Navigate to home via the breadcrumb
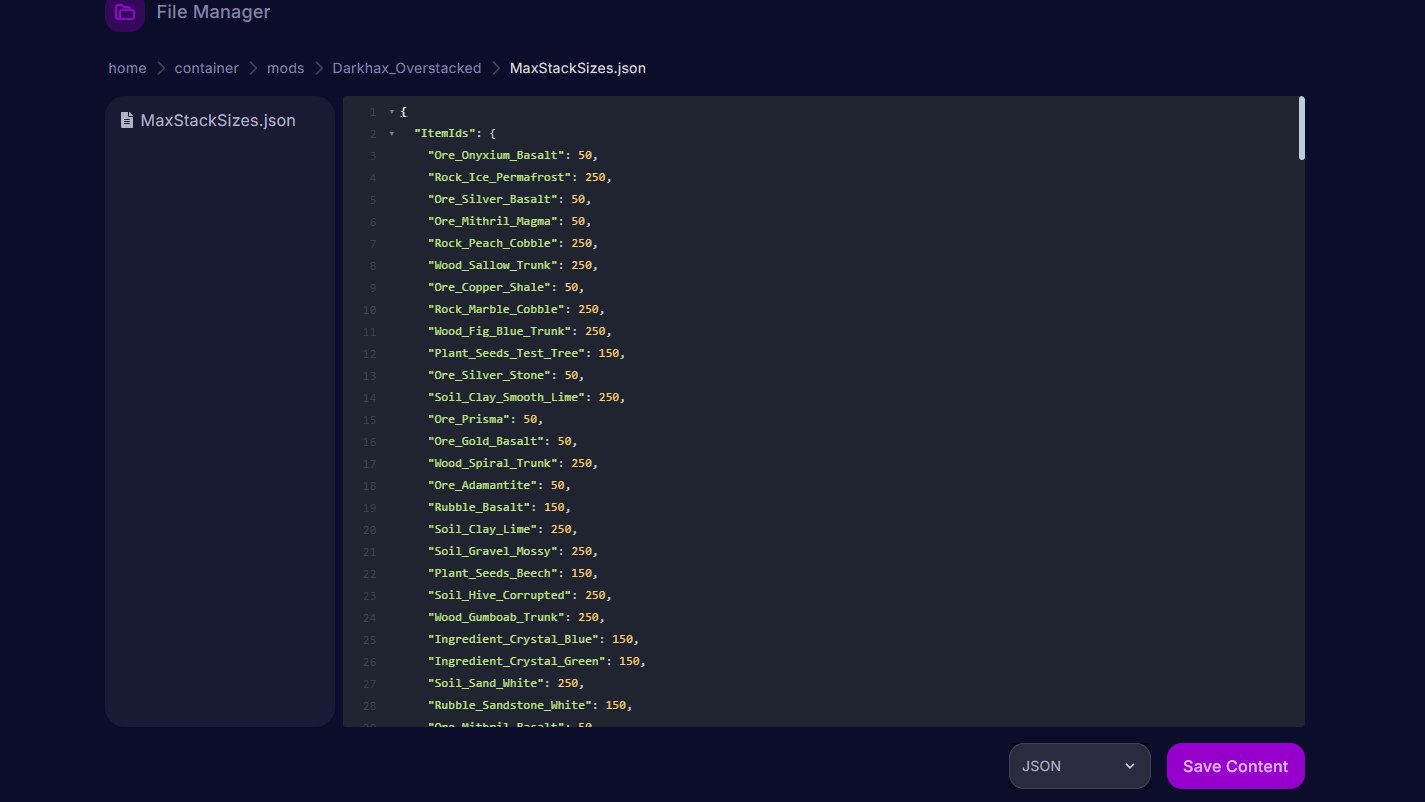Screen dimensions: 1425x802 coord(127,68)
